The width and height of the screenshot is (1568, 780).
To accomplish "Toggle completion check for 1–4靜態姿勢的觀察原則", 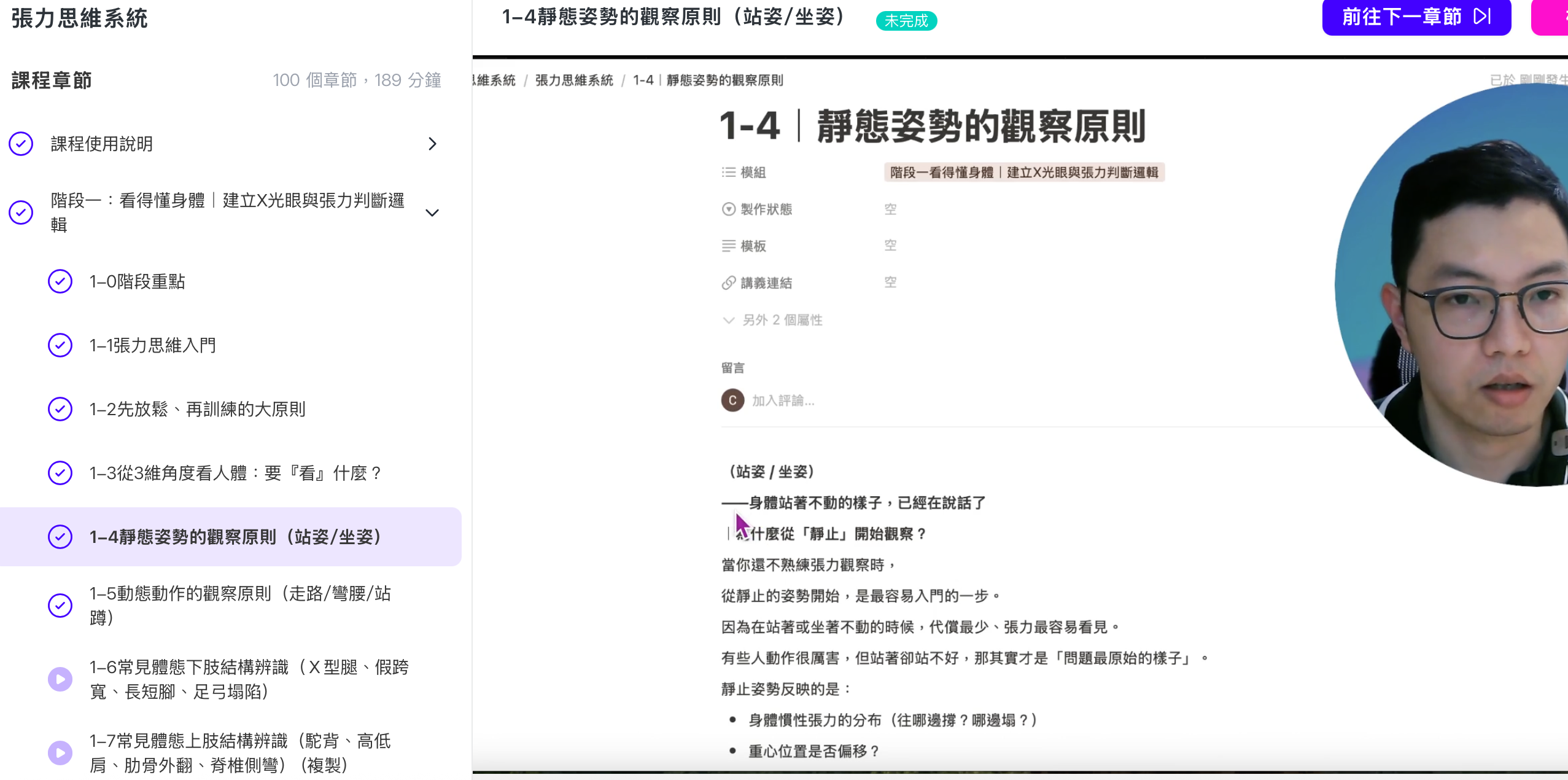I will [x=60, y=537].
